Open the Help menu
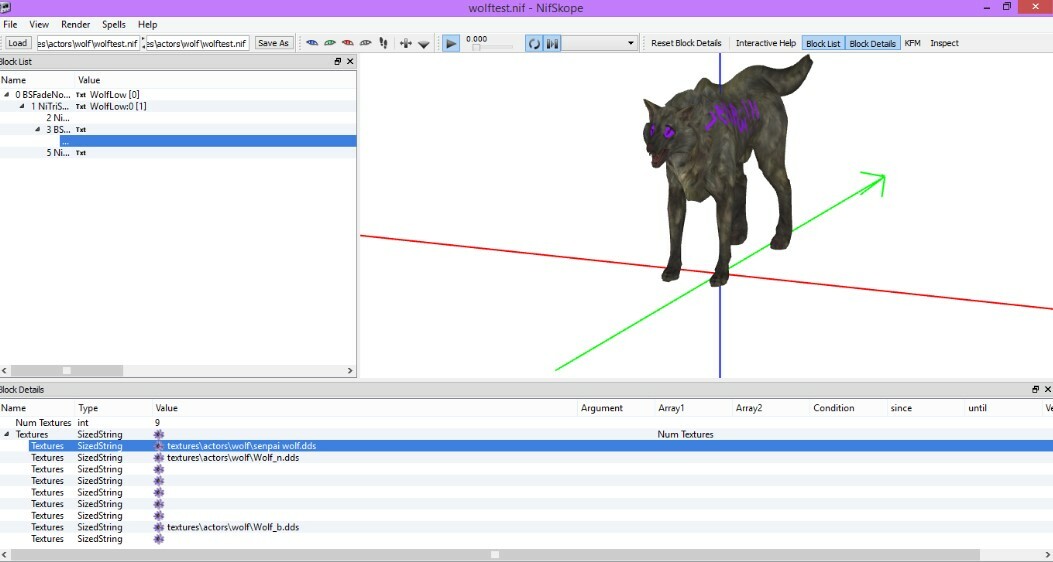This screenshot has width=1053, height=562. tap(148, 24)
